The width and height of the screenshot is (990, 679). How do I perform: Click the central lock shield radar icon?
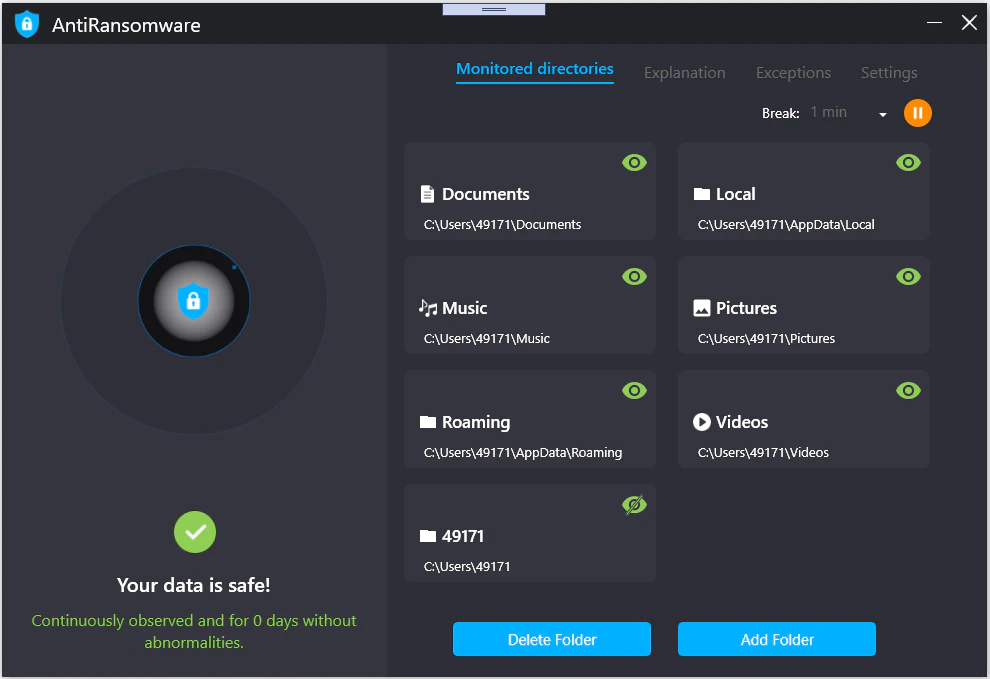click(193, 301)
